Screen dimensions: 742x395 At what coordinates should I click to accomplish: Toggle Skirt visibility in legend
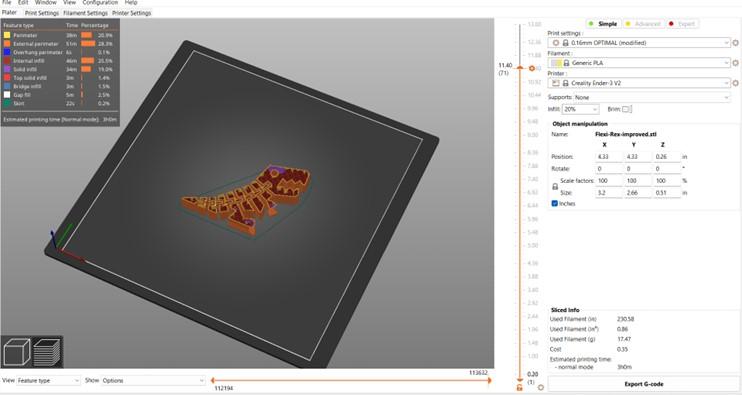pos(19,104)
